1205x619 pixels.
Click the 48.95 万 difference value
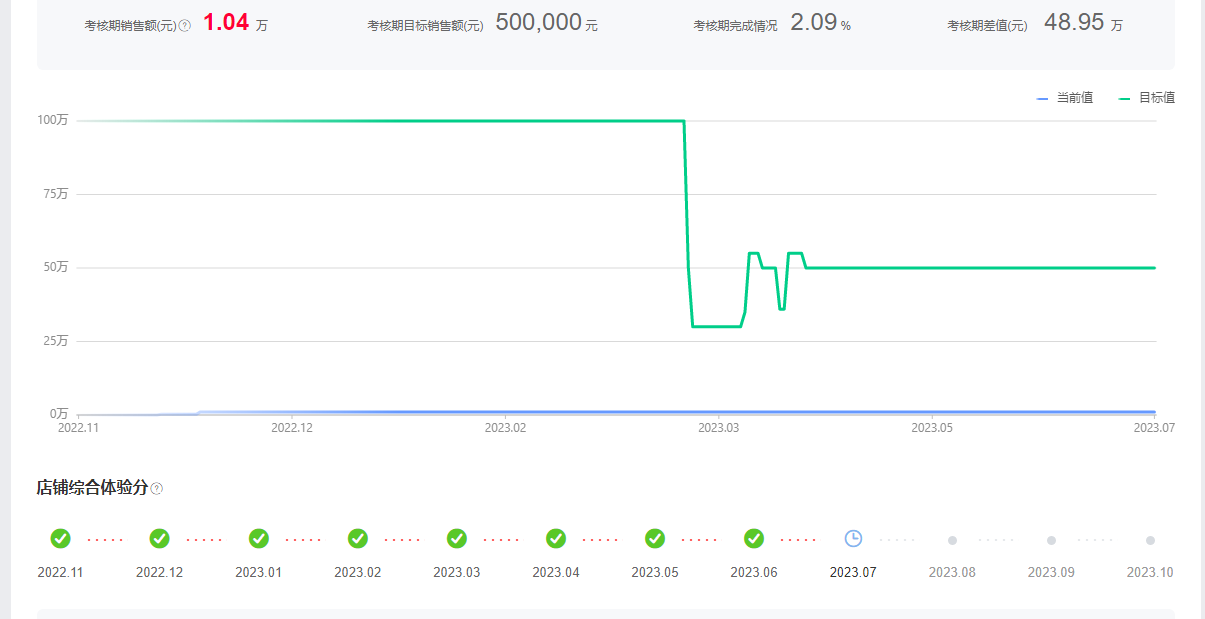pos(1083,23)
